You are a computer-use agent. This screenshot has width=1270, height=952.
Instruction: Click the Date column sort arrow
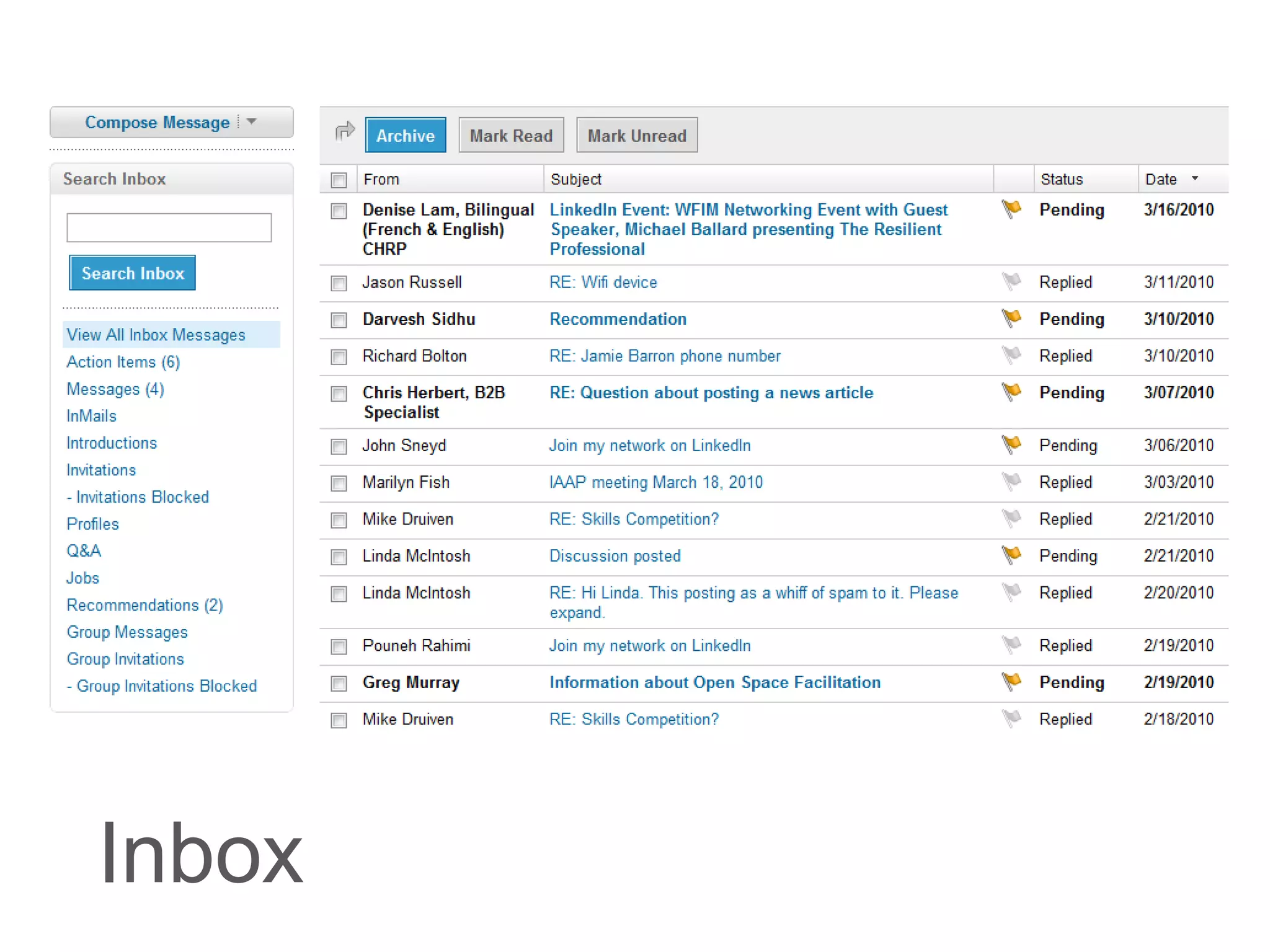(x=1195, y=178)
